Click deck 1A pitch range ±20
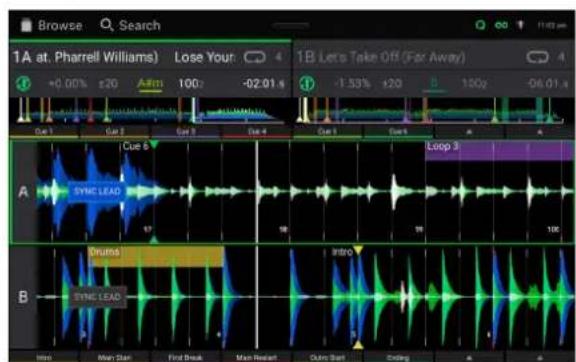Image resolution: width=576 pixels, height=362 pixels. coord(108,84)
